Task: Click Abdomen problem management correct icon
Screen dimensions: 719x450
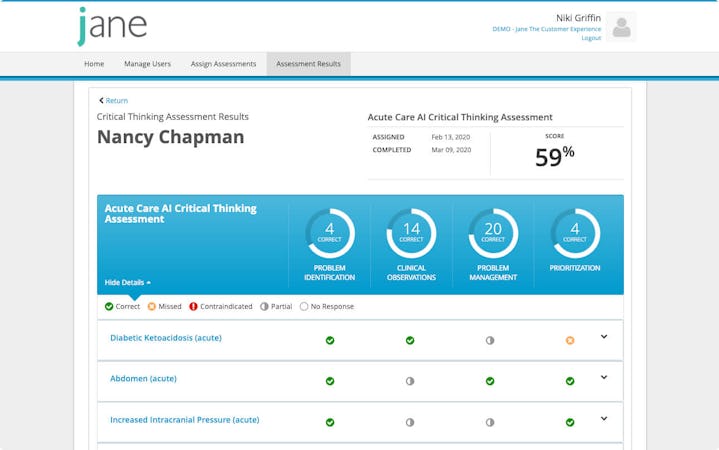Action: 490,381
